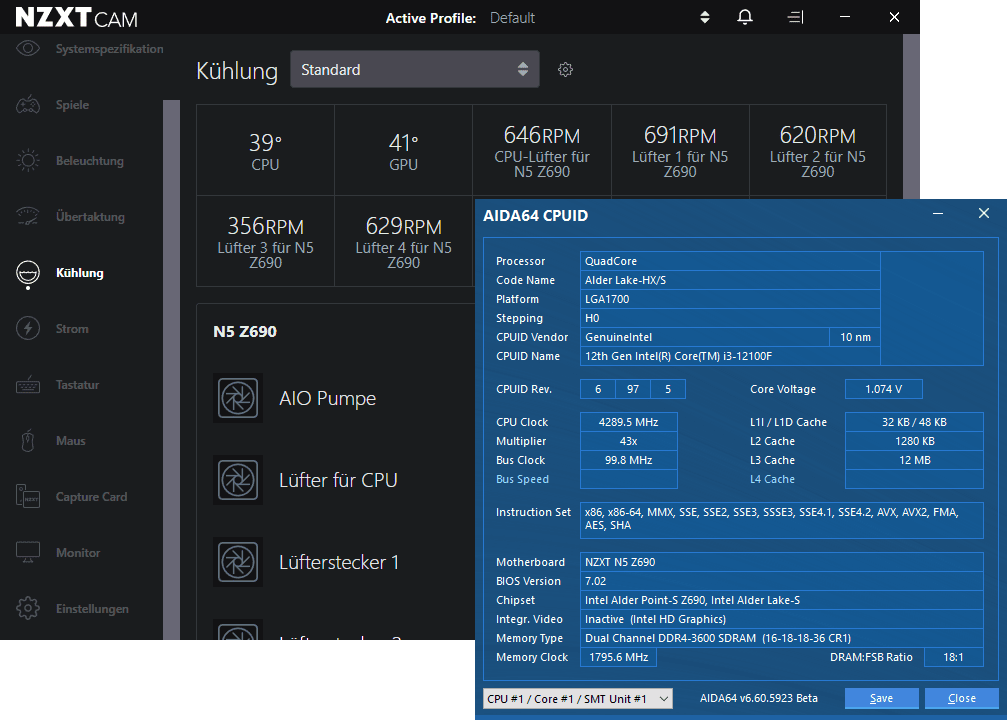This screenshot has height=720, width=1007.
Task: Open the Spiele gamepad icon
Action: pyautogui.click(x=28, y=105)
